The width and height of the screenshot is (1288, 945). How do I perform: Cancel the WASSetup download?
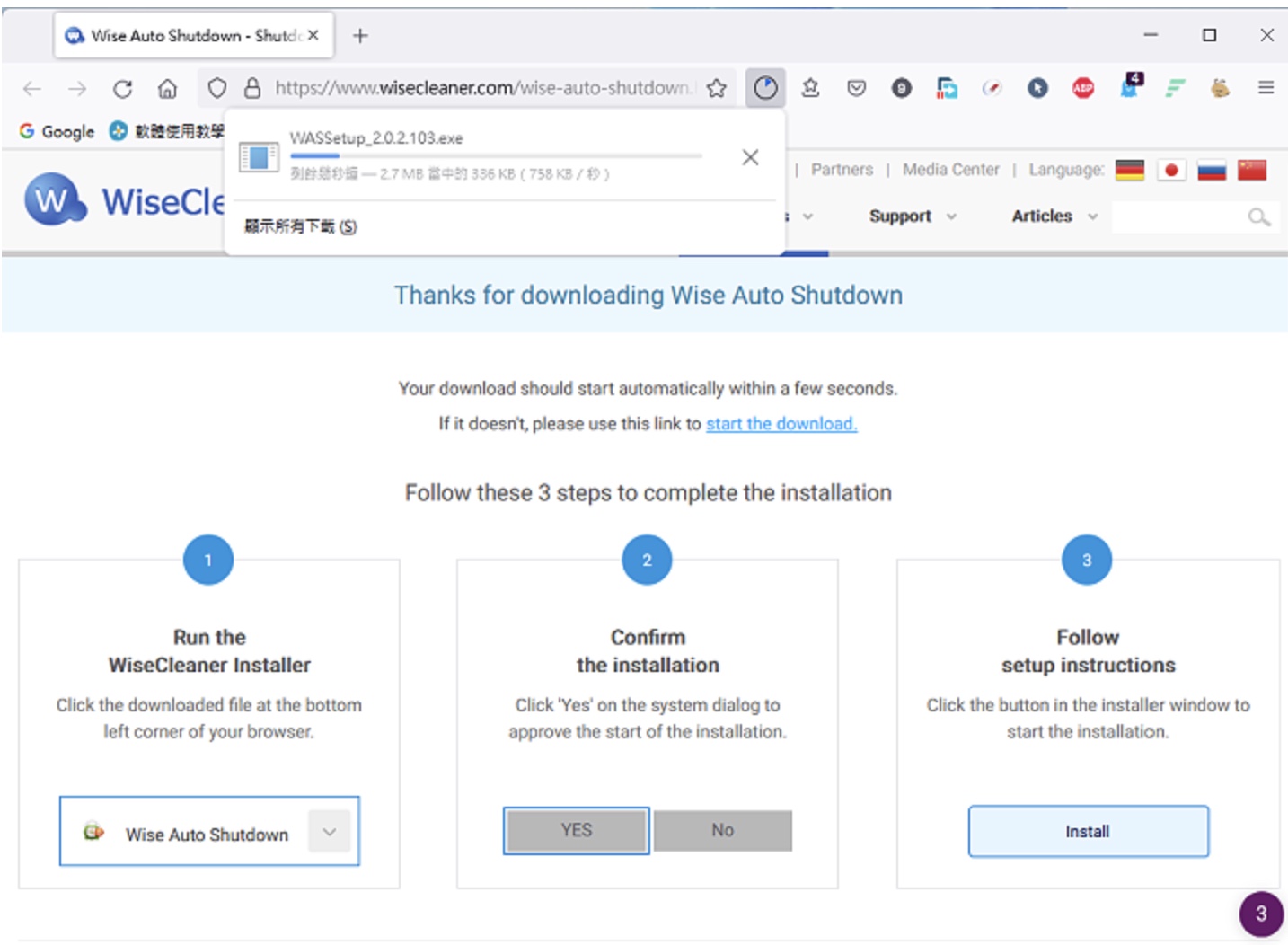point(750,157)
